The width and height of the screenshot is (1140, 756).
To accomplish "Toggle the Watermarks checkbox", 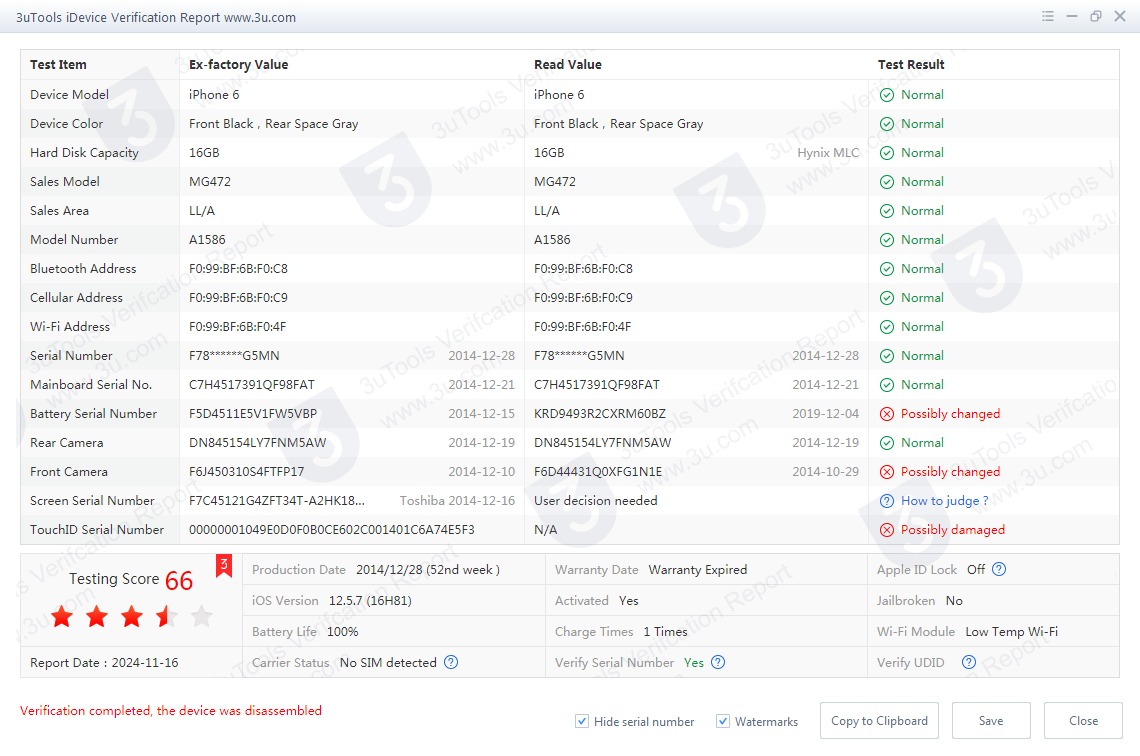I will pos(723,721).
